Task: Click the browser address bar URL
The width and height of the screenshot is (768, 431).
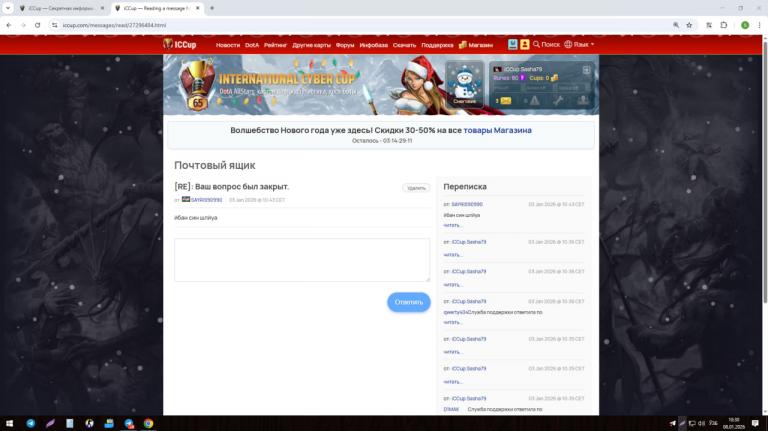Action: (x=114, y=25)
